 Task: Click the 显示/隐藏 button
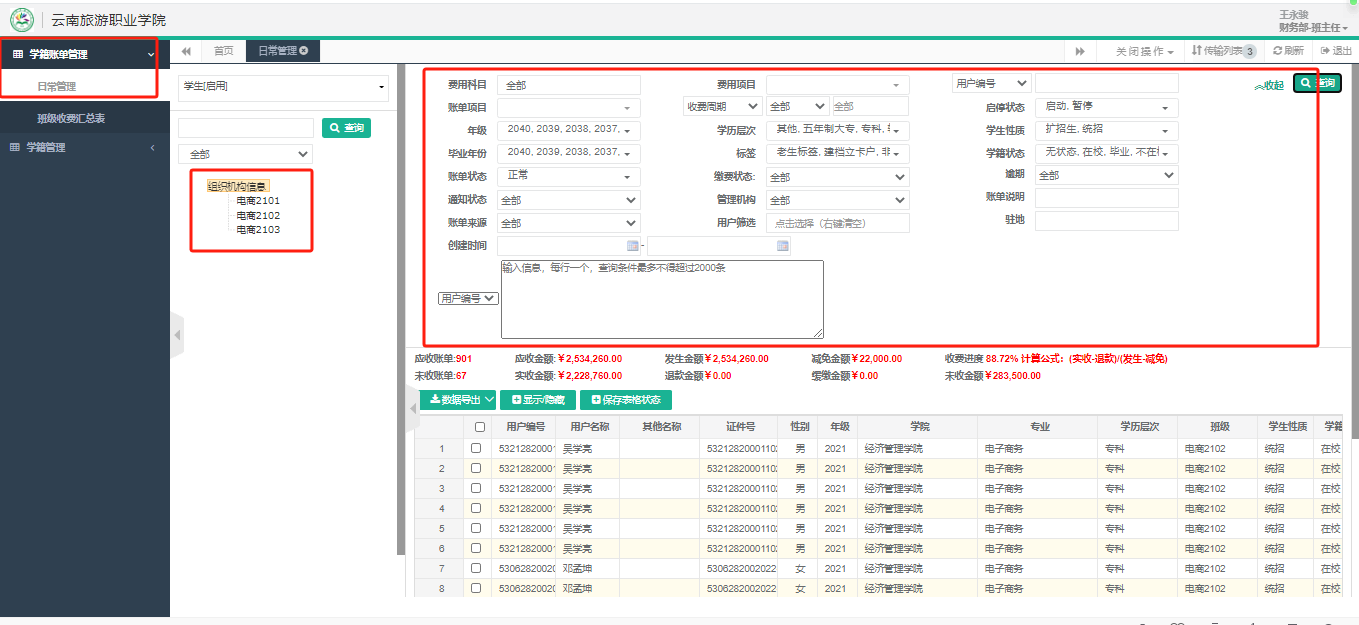click(x=537, y=400)
